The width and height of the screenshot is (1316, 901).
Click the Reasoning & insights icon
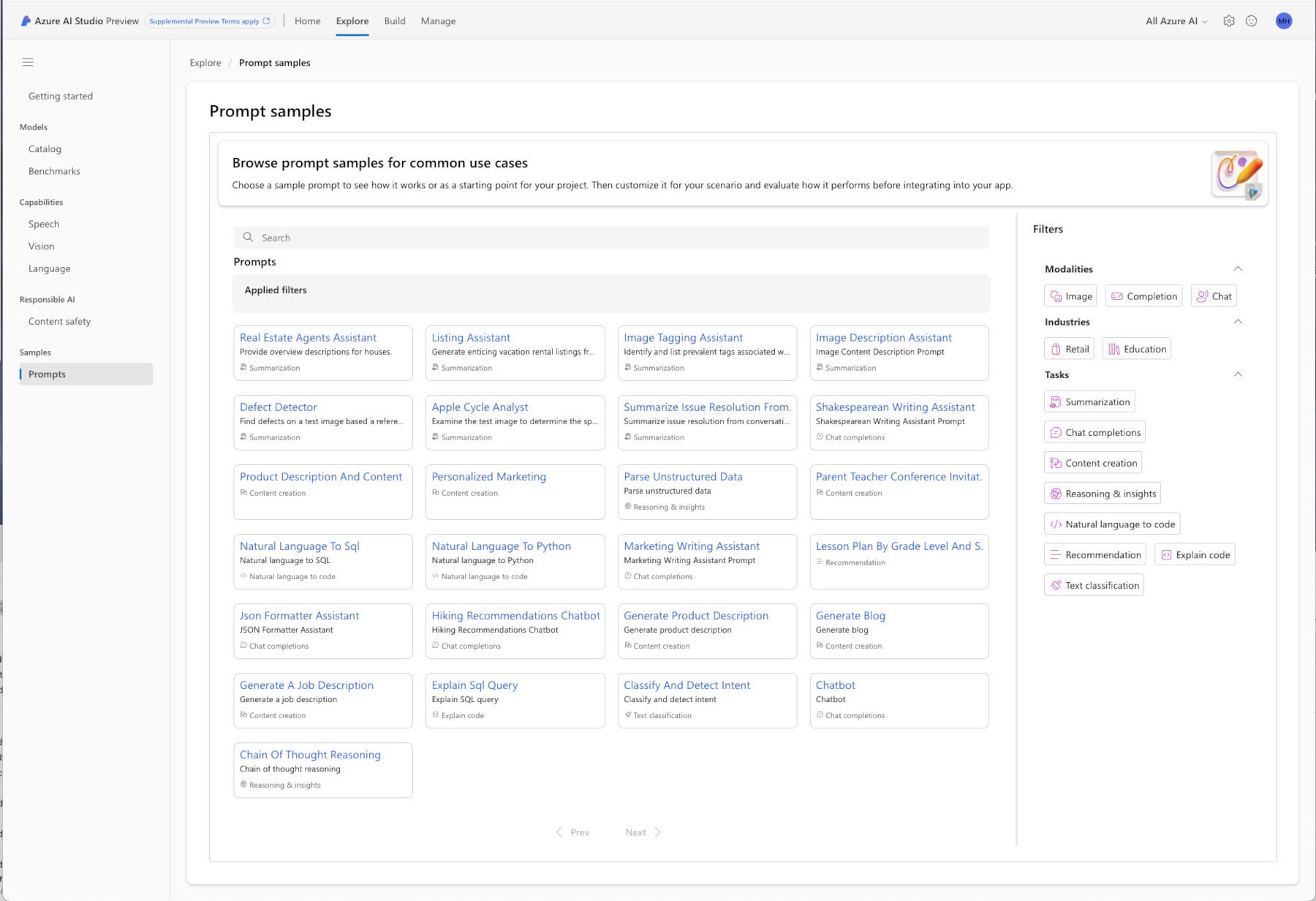[x=1056, y=494]
